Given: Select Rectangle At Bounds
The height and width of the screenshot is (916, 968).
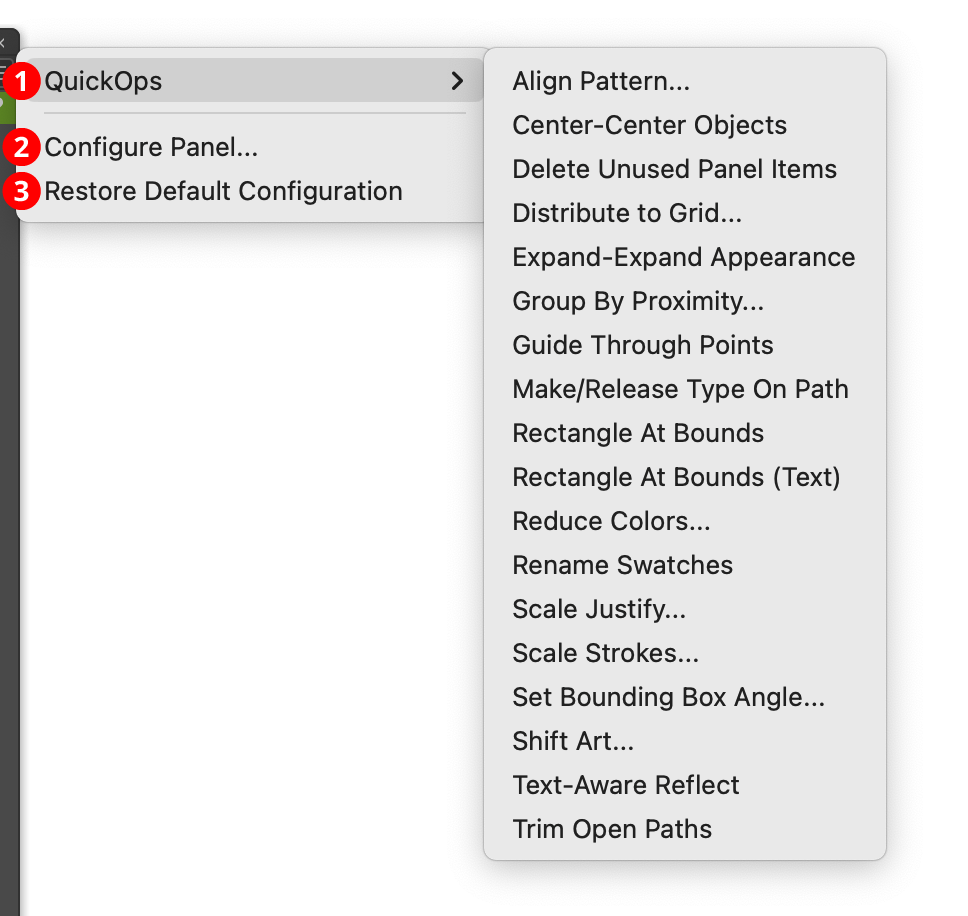Looking at the screenshot, I should coord(637,433).
